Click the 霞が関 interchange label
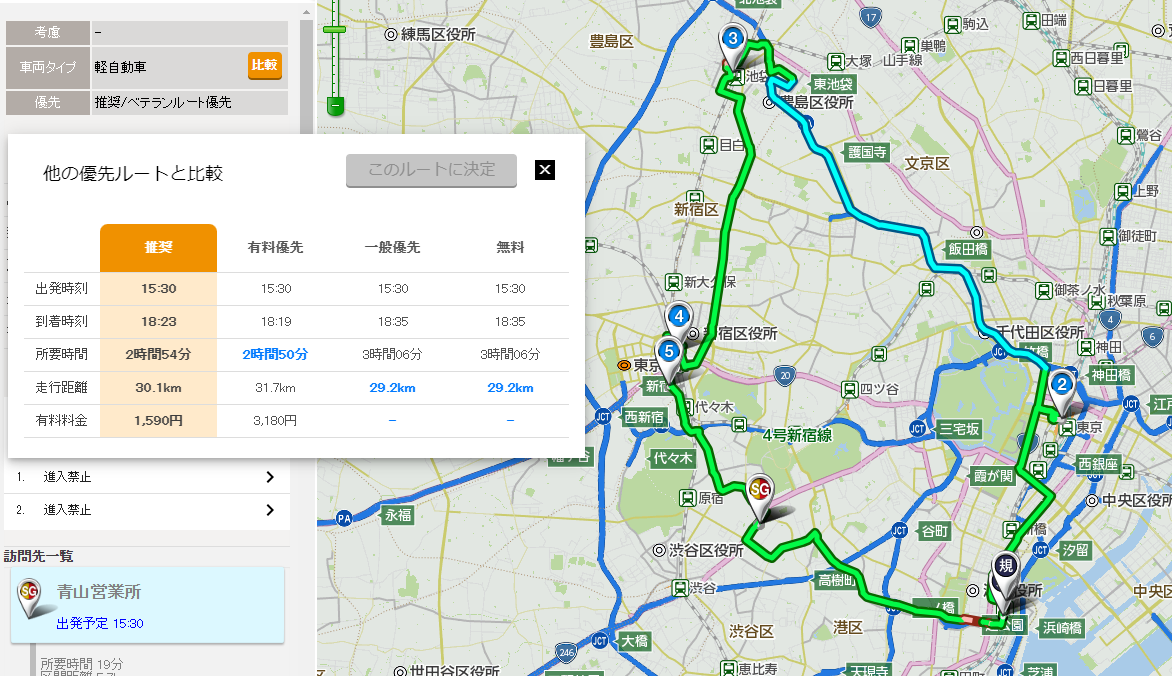 (993, 476)
